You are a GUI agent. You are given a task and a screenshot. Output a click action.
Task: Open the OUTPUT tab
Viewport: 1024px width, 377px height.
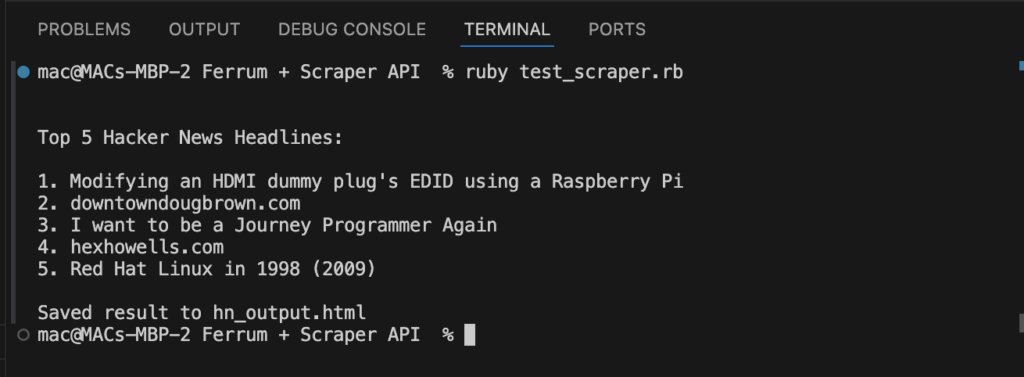coord(204,29)
